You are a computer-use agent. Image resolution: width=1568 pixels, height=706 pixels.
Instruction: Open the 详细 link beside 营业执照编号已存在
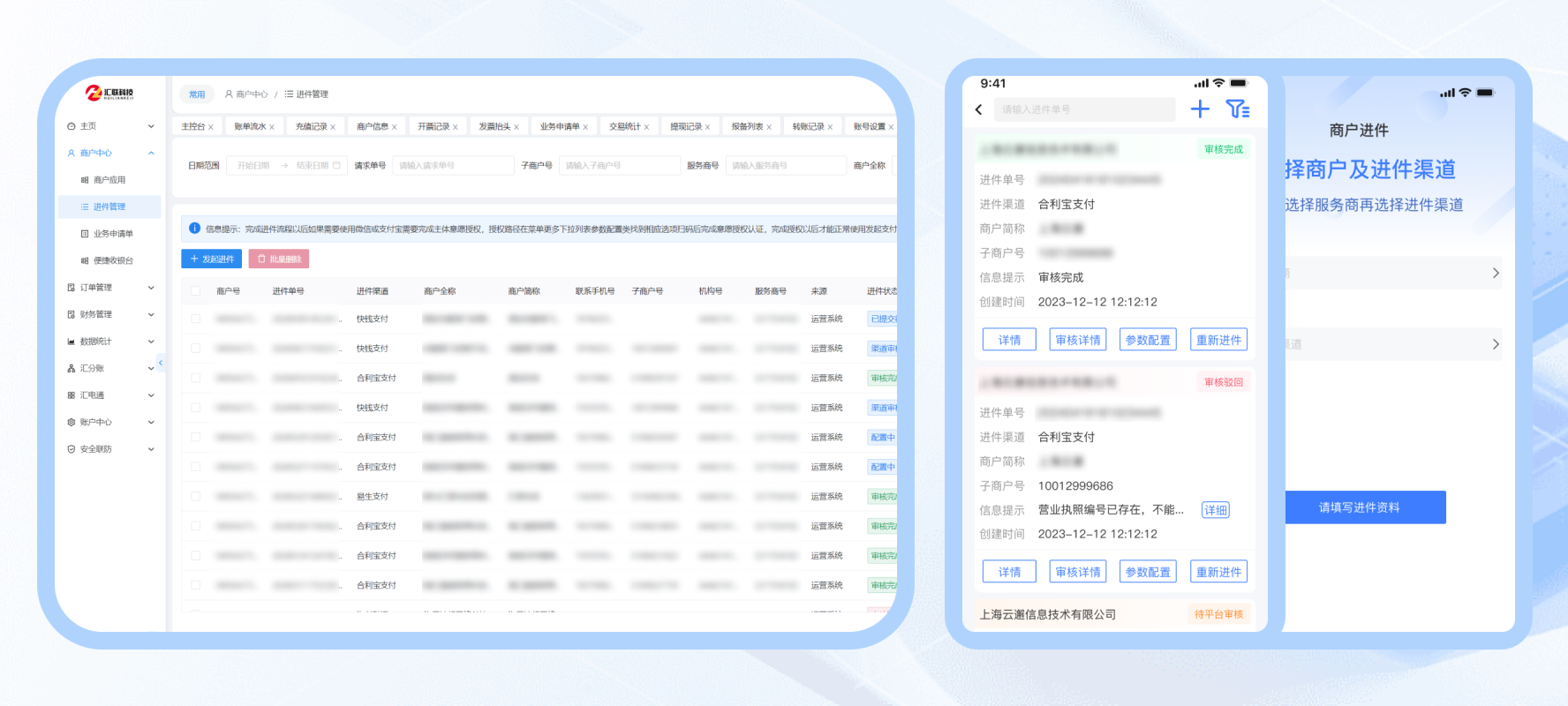1216,510
